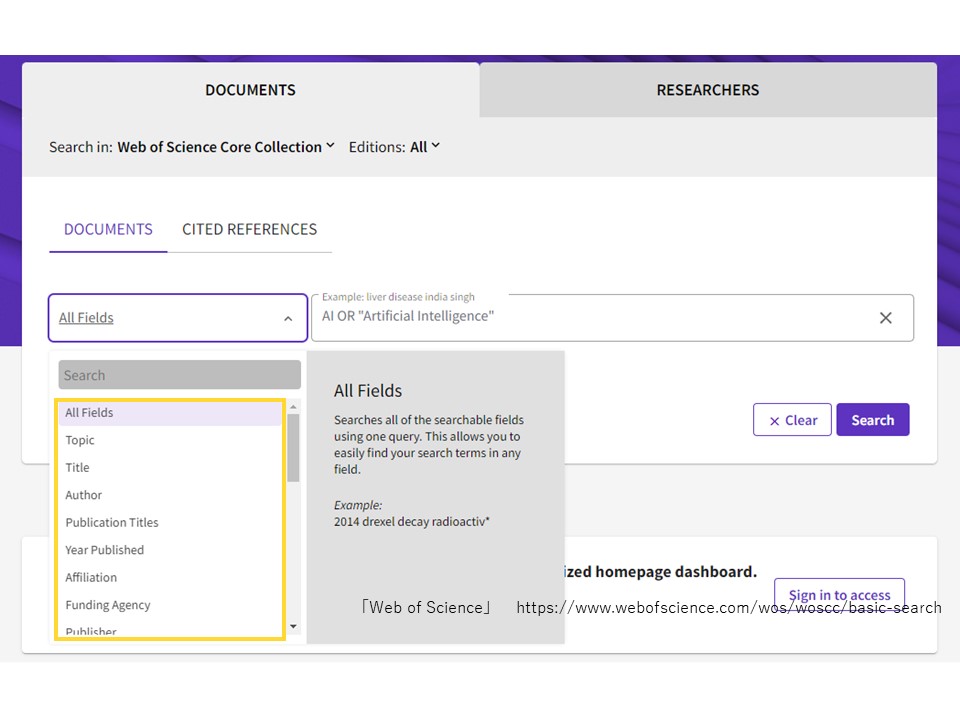This screenshot has height=720, width=960.
Task: Switch to the RESEARCHERS tab
Action: pyautogui.click(x=708, y=90)
